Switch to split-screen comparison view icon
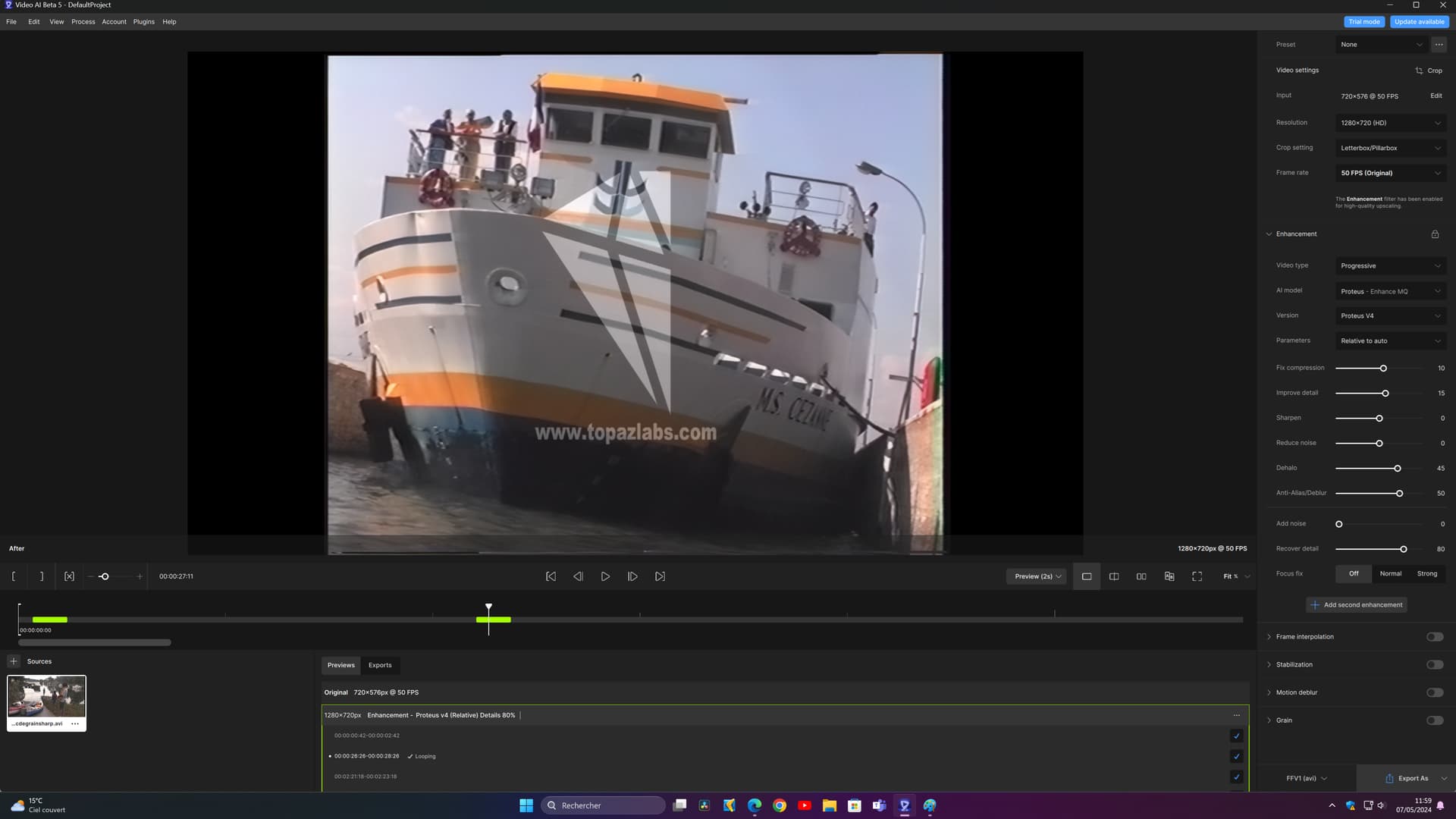Image resolution: width=1456 pixels, height=819 pixels. pos(1114,576)
